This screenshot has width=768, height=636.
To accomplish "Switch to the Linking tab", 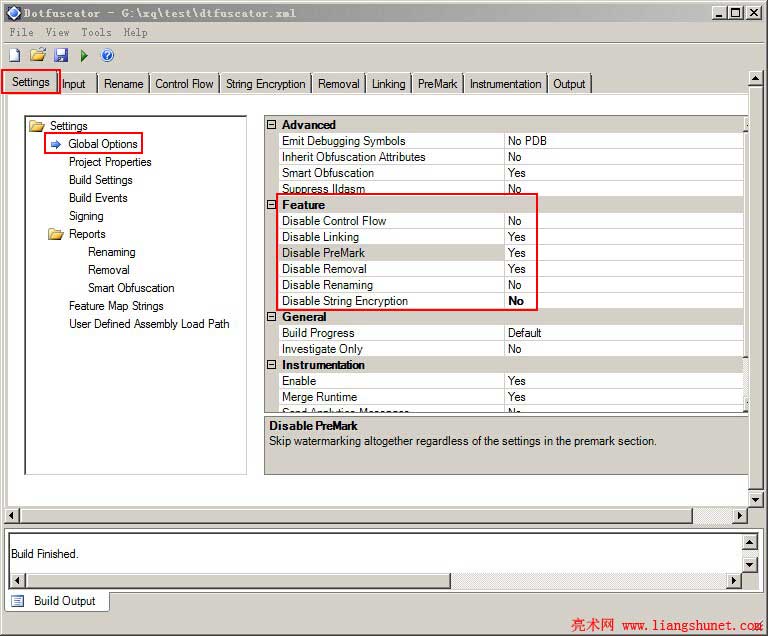I will tap(388, 84).
